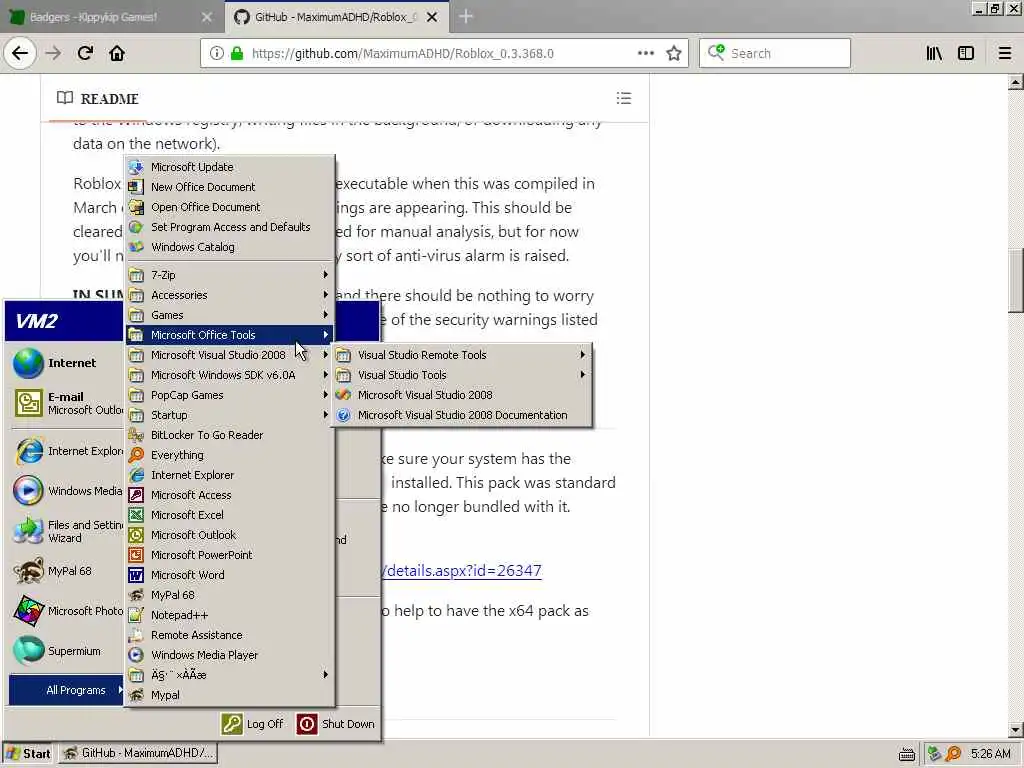Expand Visual Studio Remote Tools submenu
1024x768 pixels.
(462, 355)
